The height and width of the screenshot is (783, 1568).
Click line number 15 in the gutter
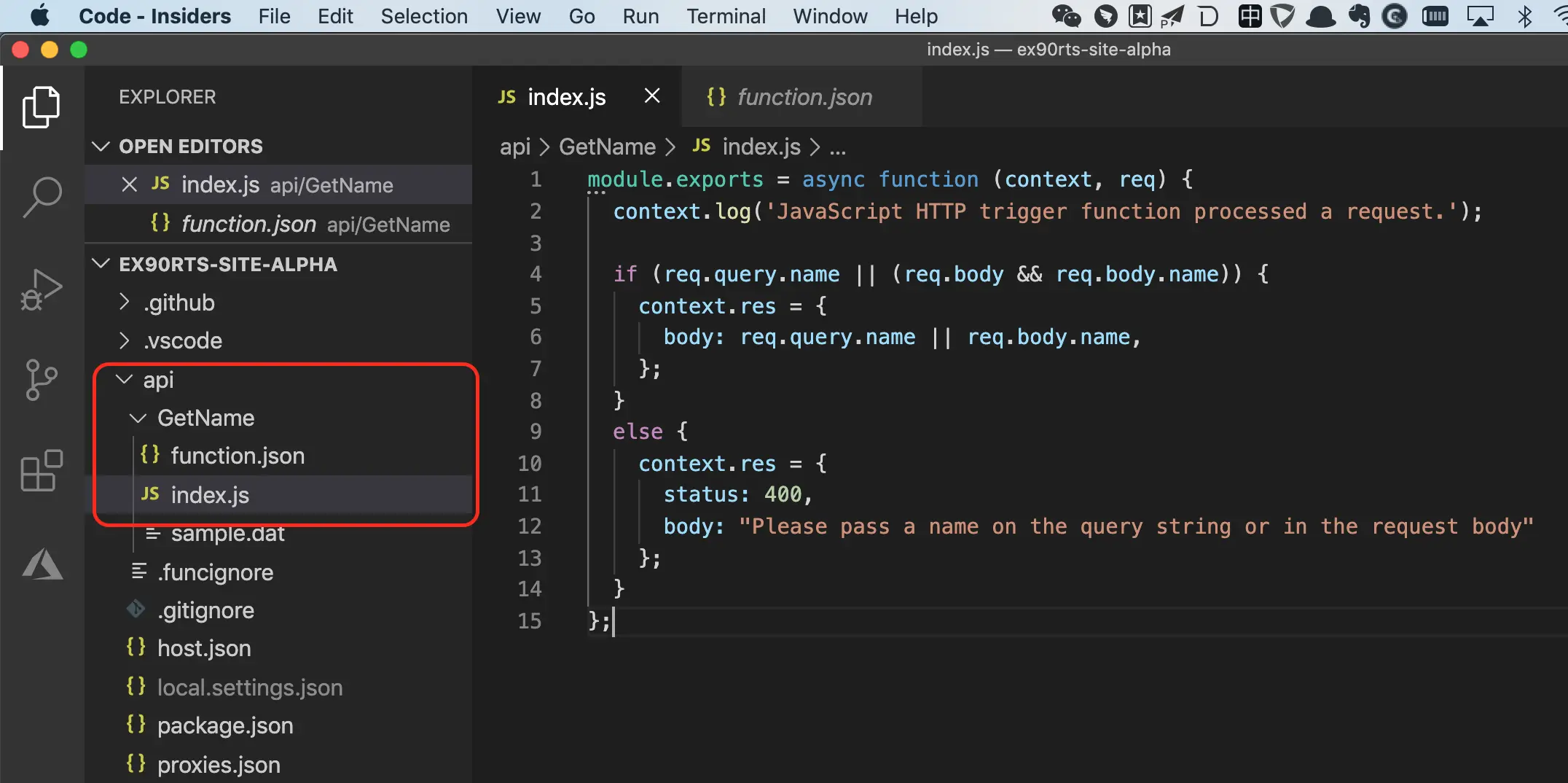pos(530,621)
